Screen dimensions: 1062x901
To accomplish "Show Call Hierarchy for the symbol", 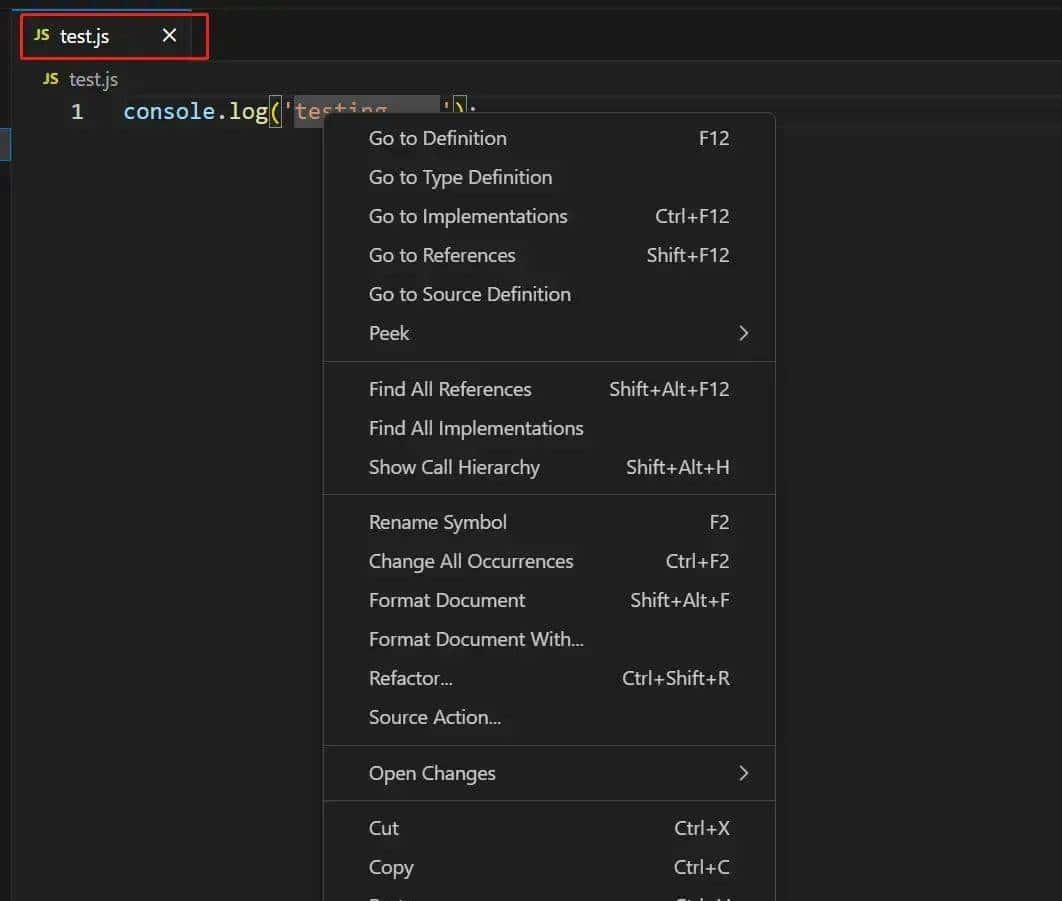I will pos(454,467).
